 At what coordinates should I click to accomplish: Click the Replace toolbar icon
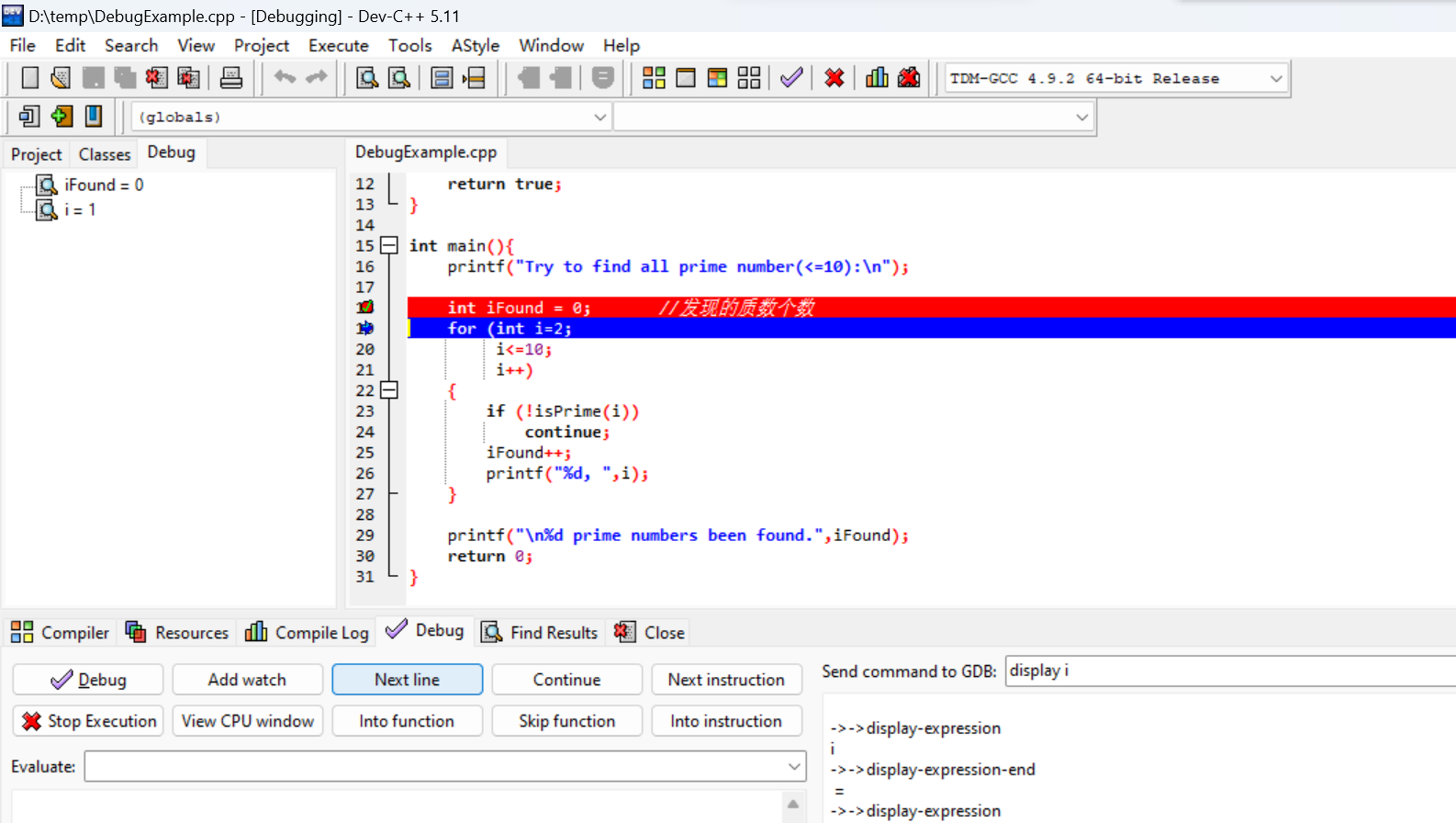(399, 78)
